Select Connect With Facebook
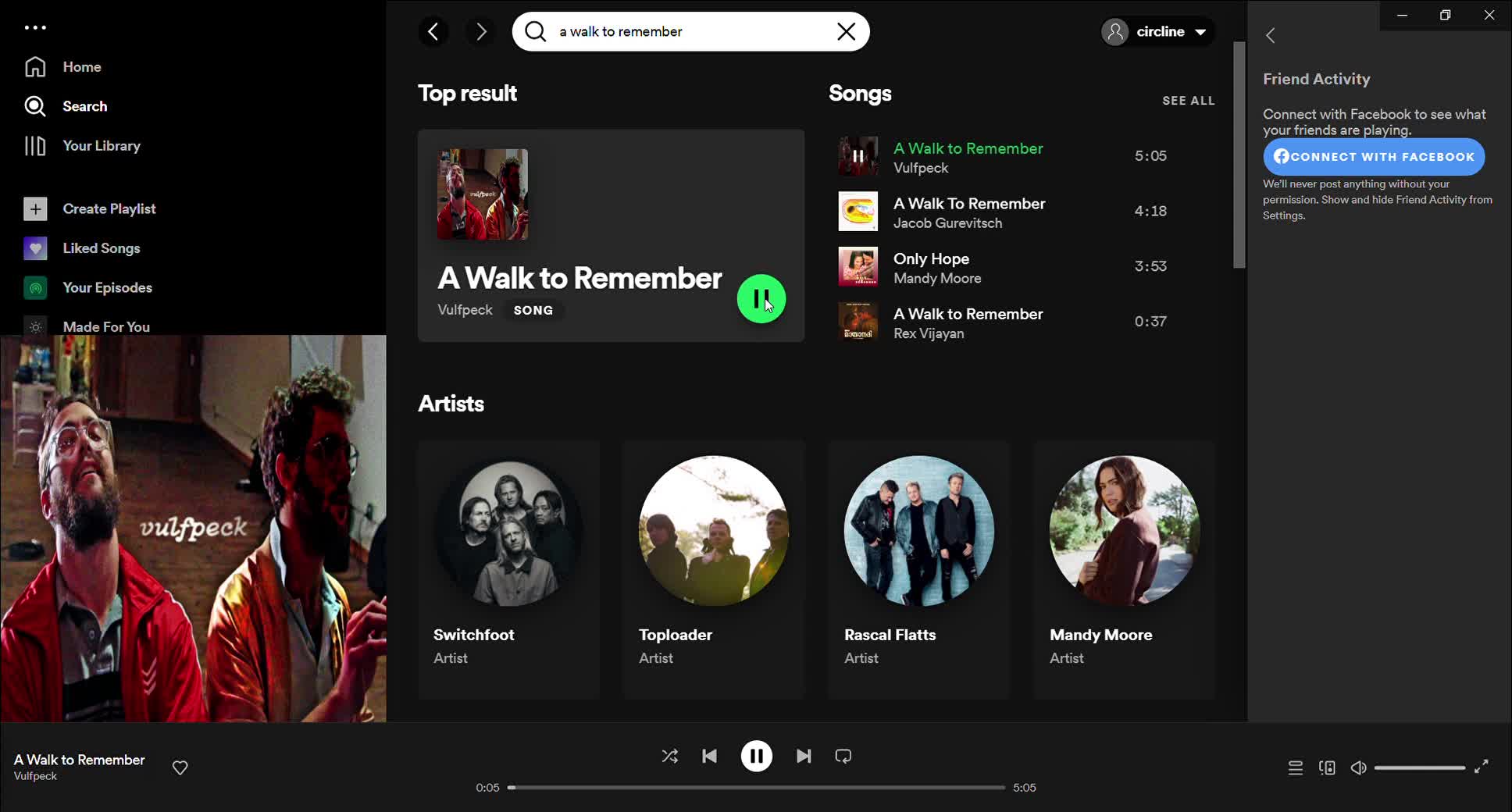The image size is (1512, 812). (x=1373, y=156)
